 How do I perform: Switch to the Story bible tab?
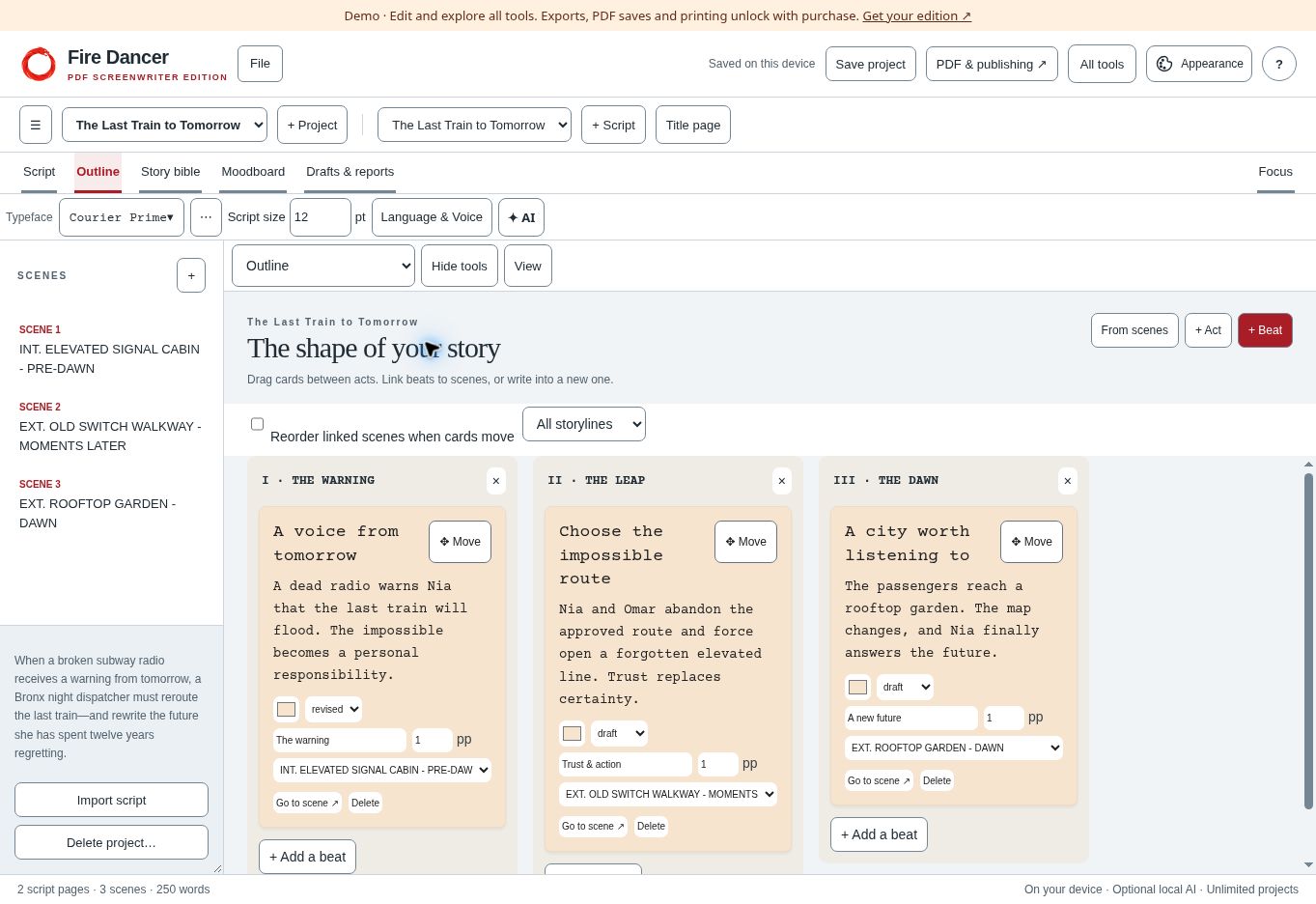171,172
